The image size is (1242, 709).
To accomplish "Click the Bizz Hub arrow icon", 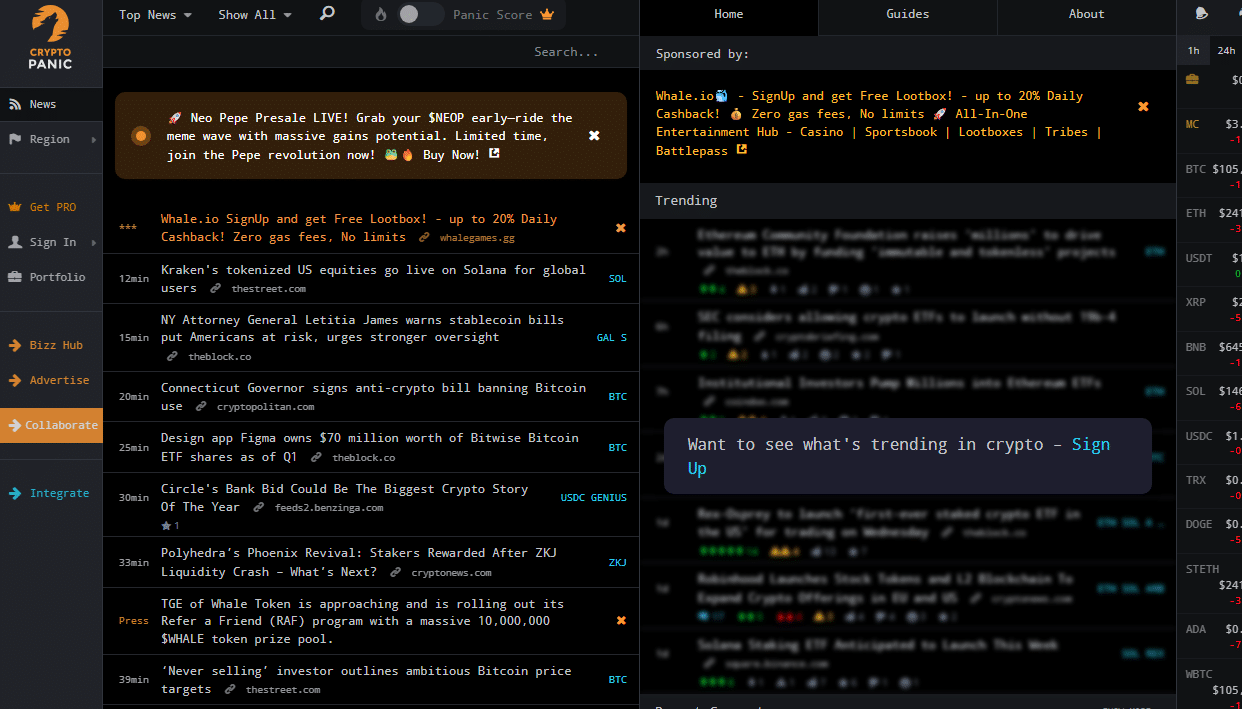I will pos(15,345).
